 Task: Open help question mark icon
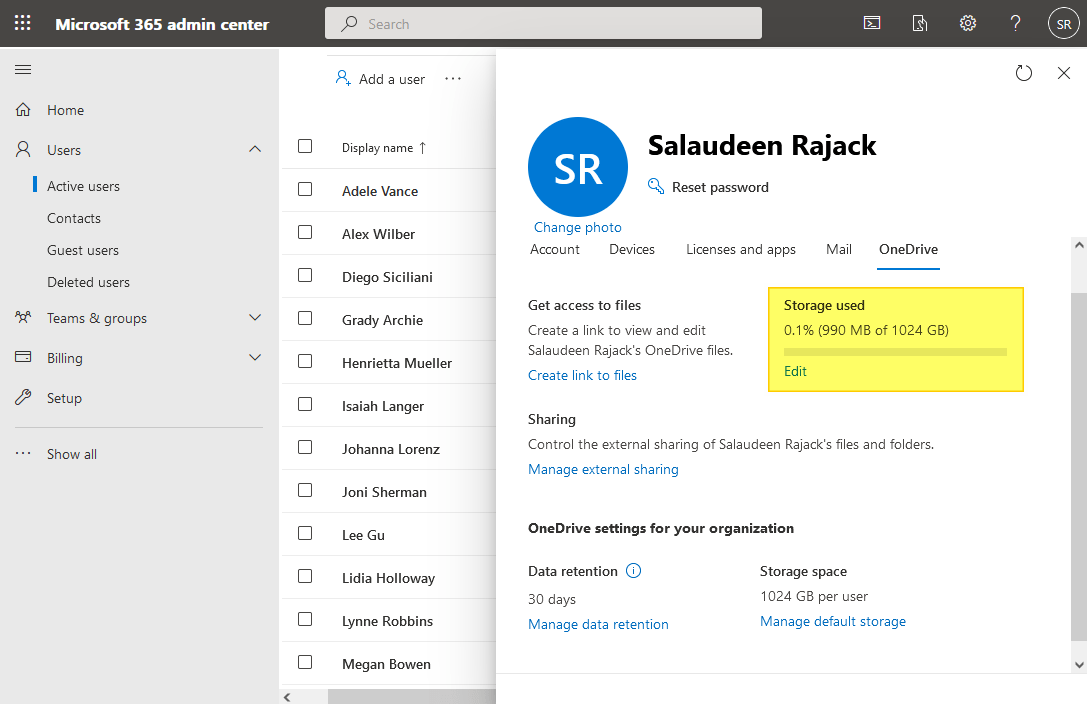(1015, 24)
